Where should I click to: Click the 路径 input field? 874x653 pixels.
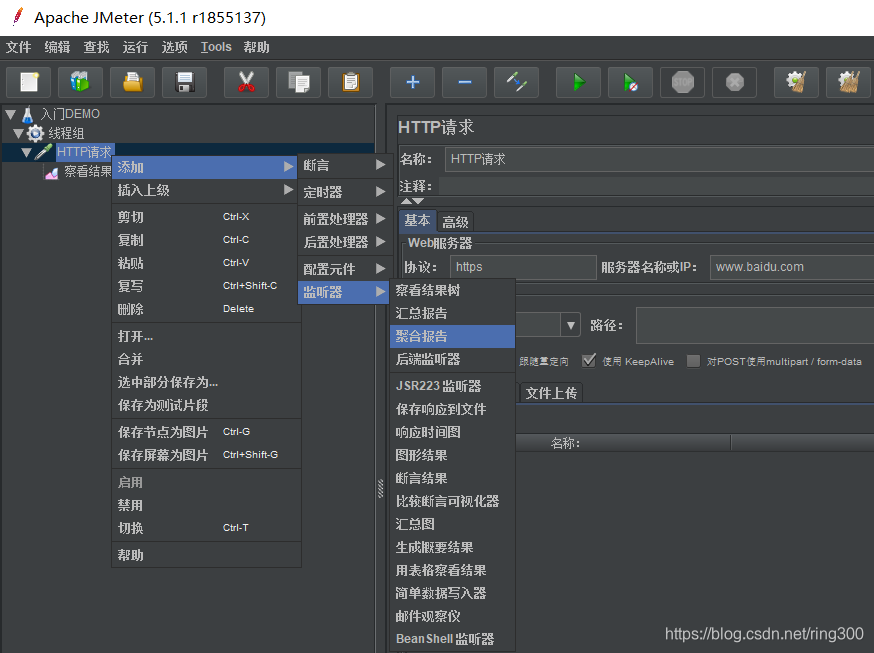[x=755, y=325]
